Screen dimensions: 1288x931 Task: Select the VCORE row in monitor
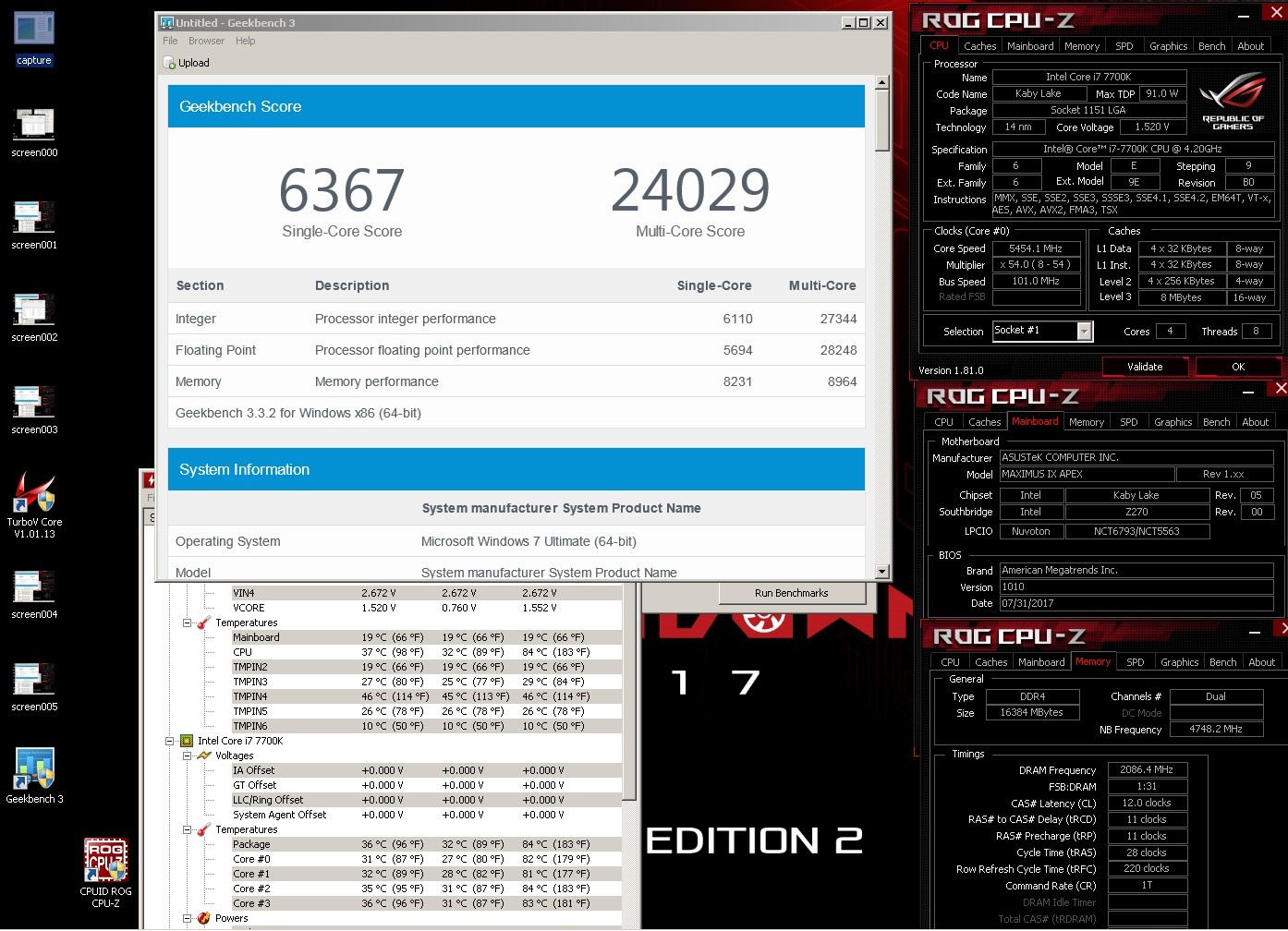425,608
